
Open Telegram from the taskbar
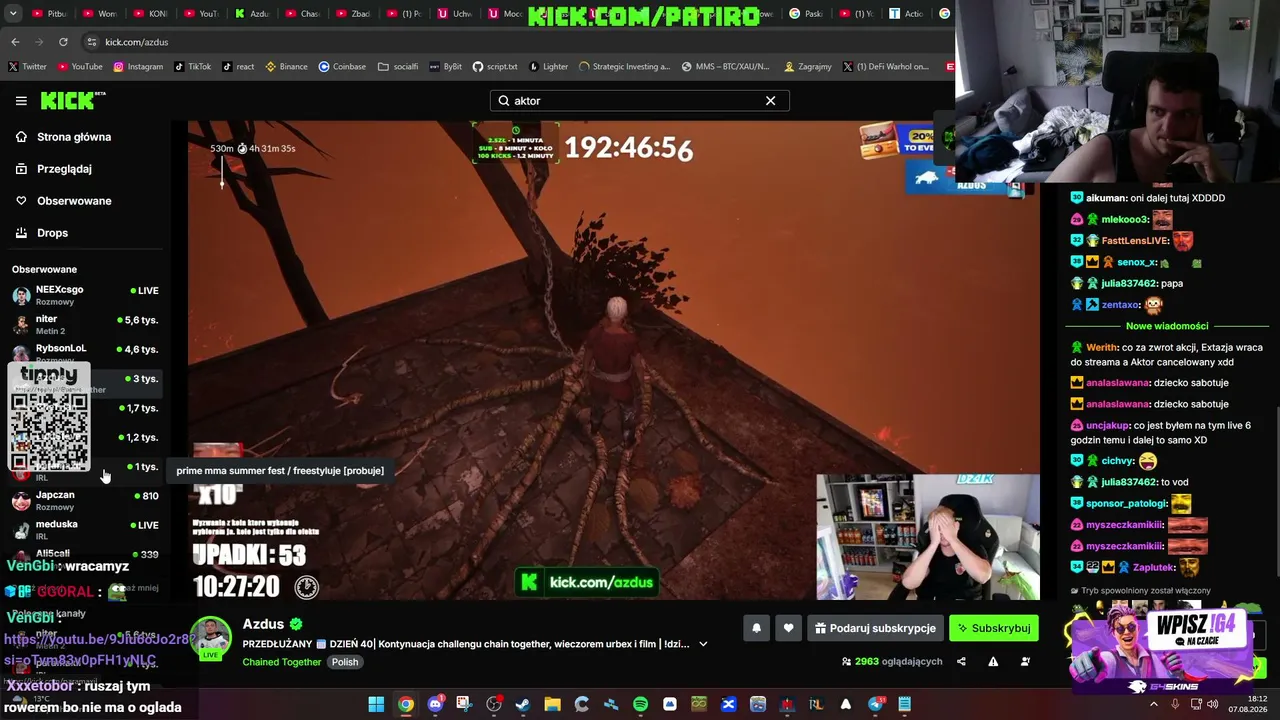(x=876, y=705)
